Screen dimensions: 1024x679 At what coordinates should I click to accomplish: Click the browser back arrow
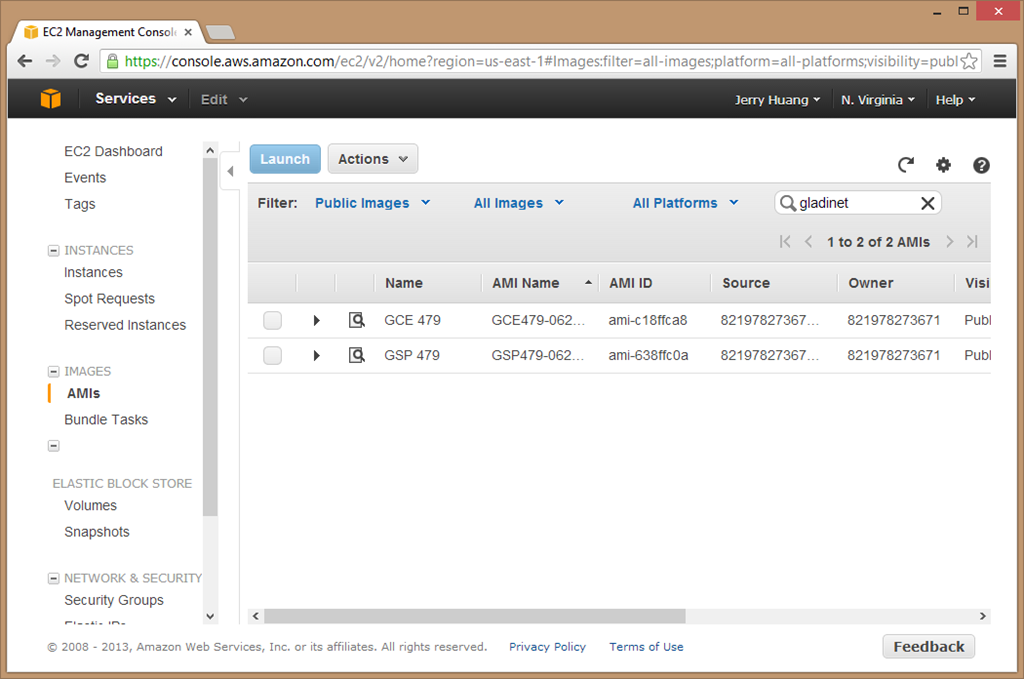click(25, 61)
